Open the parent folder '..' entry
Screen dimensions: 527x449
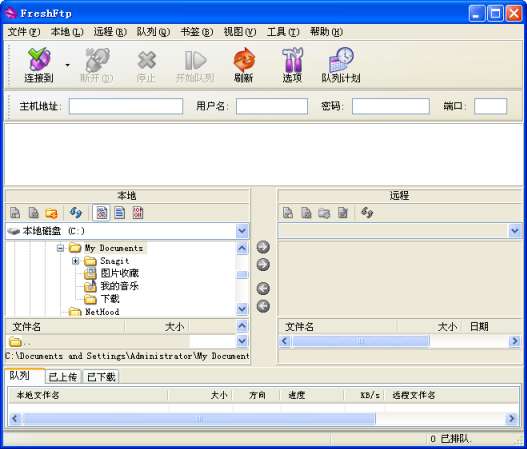[19, 342]
